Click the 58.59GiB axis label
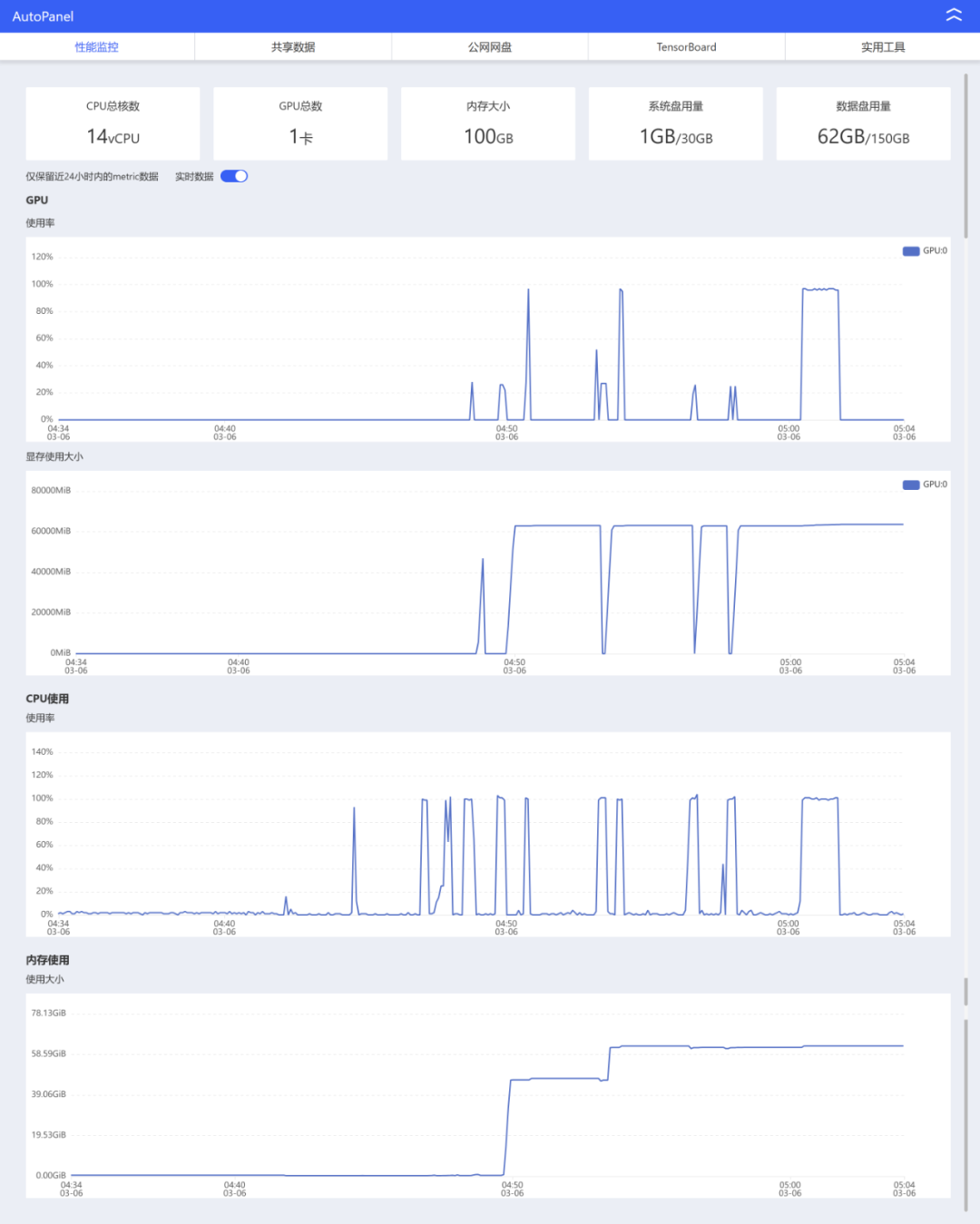This screenshot has height=1224, width=980. click(x=49, y=1054)
